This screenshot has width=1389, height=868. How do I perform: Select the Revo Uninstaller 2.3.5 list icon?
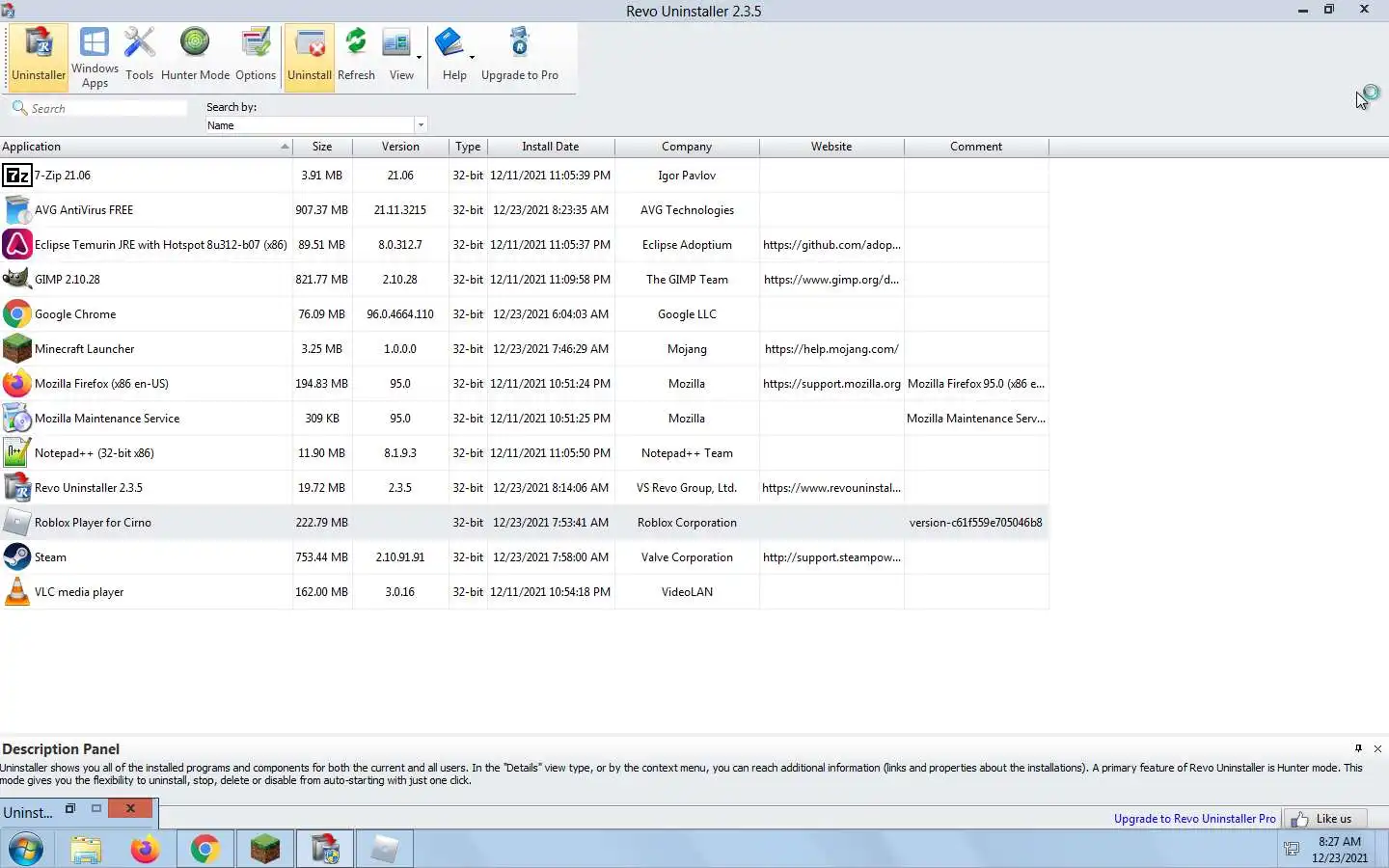pyautogui.click(x=17, y=488)
